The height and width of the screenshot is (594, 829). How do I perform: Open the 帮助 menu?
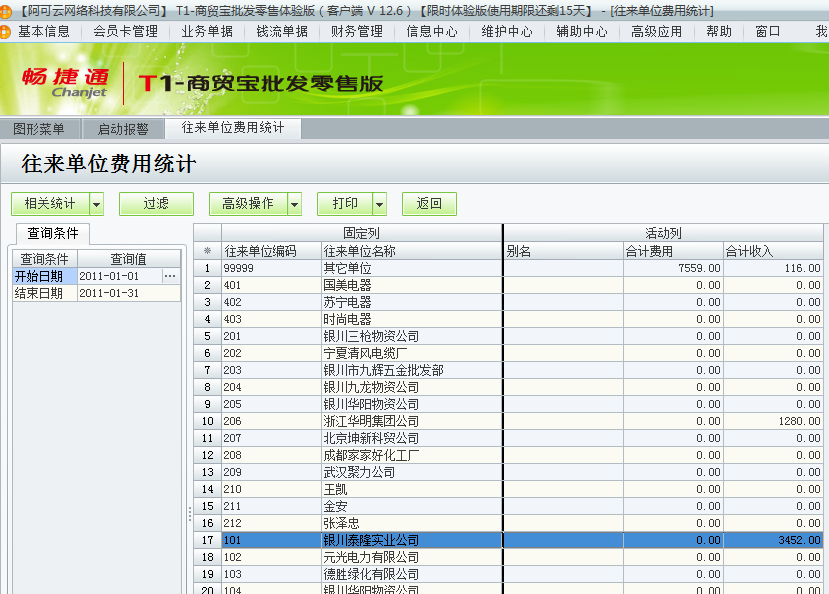pos(719,32)
